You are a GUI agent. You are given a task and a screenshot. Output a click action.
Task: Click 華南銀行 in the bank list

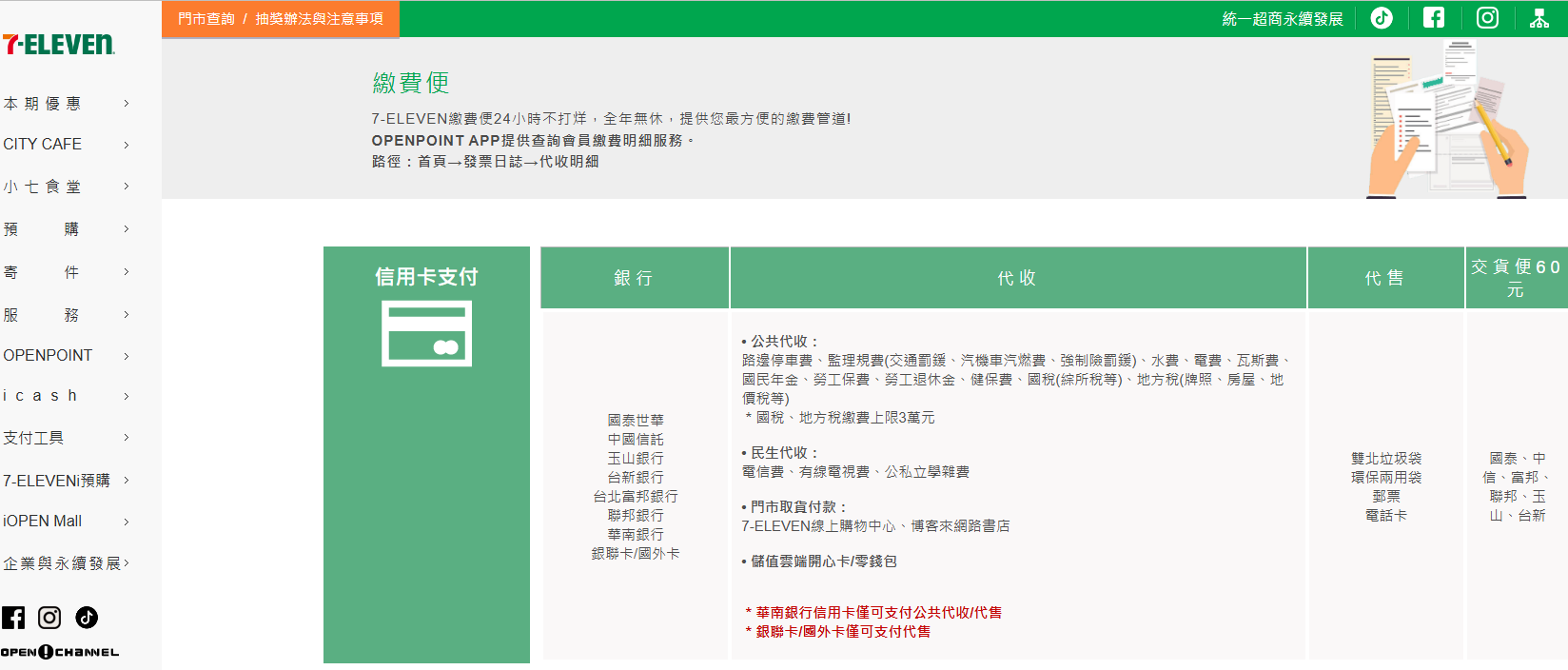tap(636, 534)
